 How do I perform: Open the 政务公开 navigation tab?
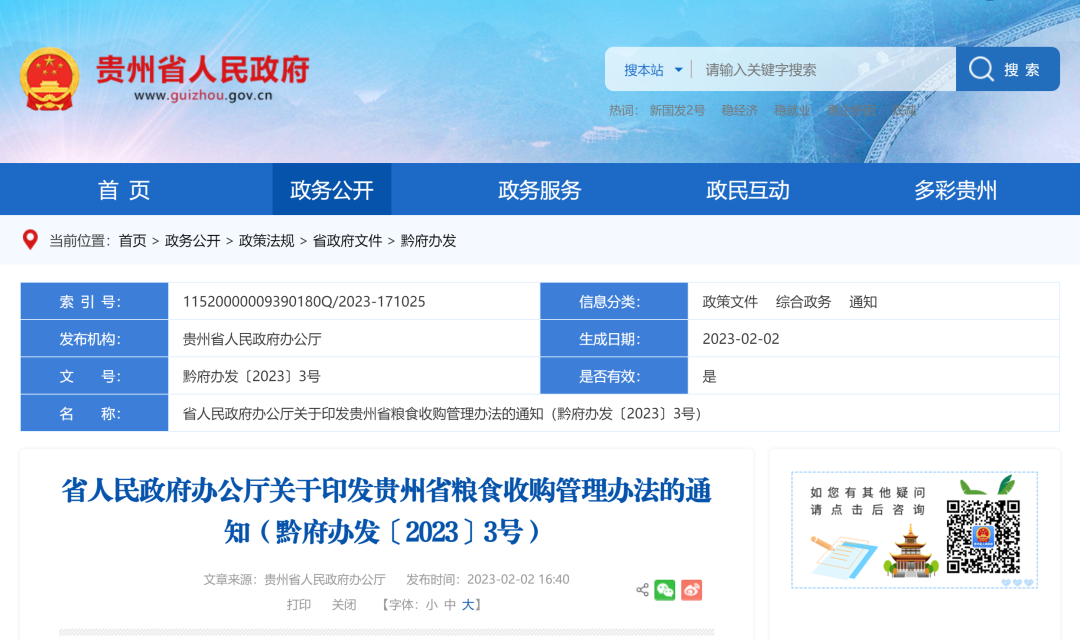tap(332, 190)
